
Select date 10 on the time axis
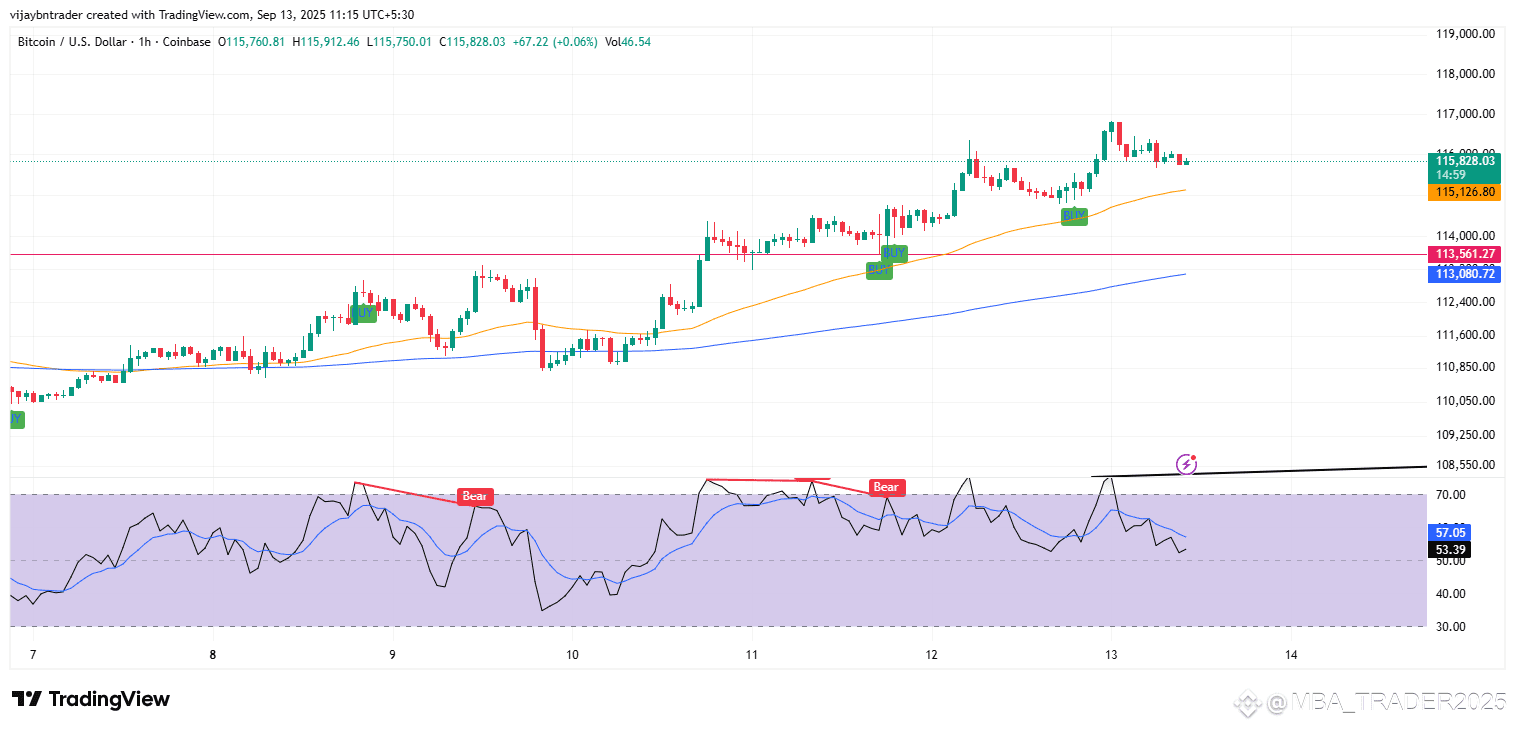pos(572,656)
